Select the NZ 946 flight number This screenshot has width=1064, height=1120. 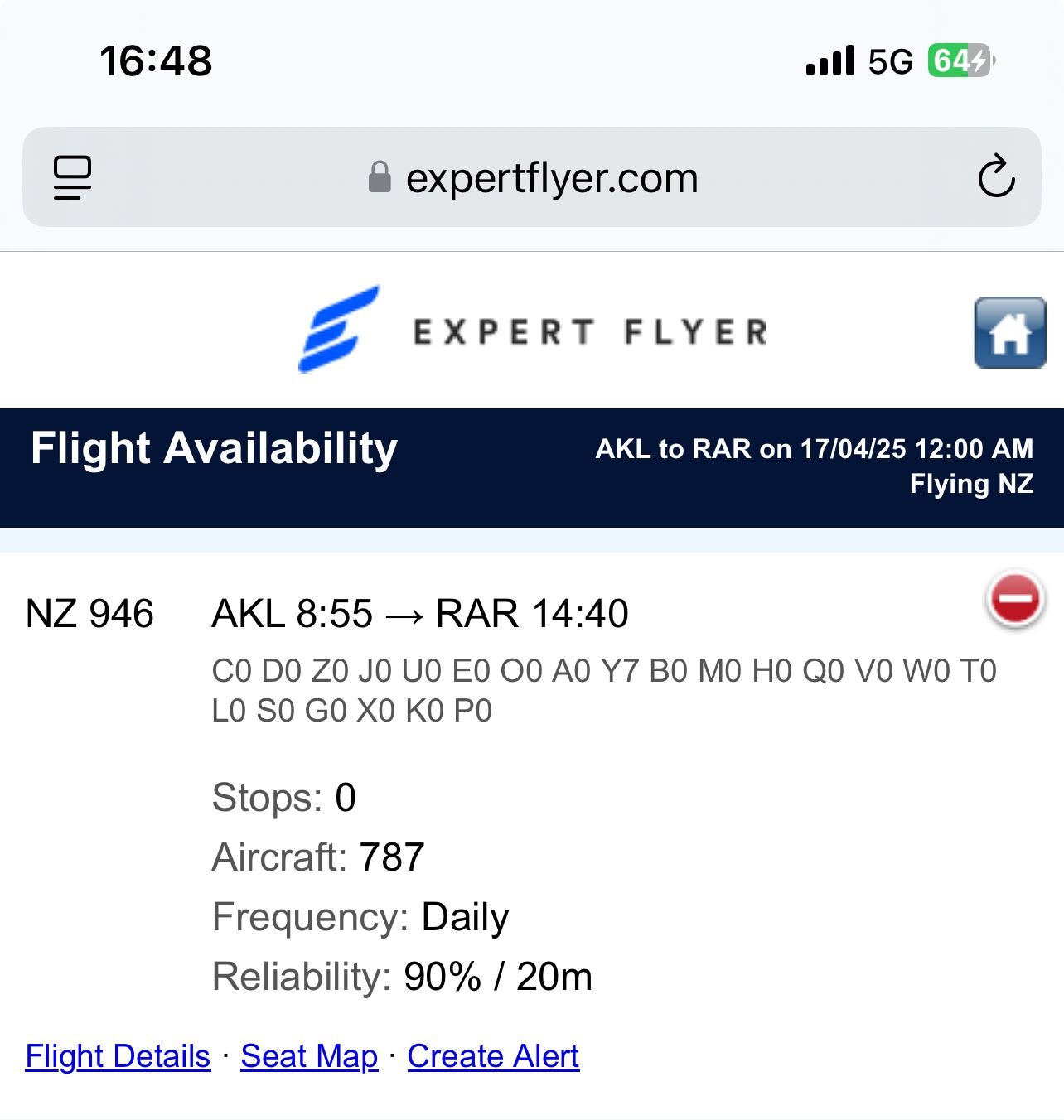click(89, 614)
